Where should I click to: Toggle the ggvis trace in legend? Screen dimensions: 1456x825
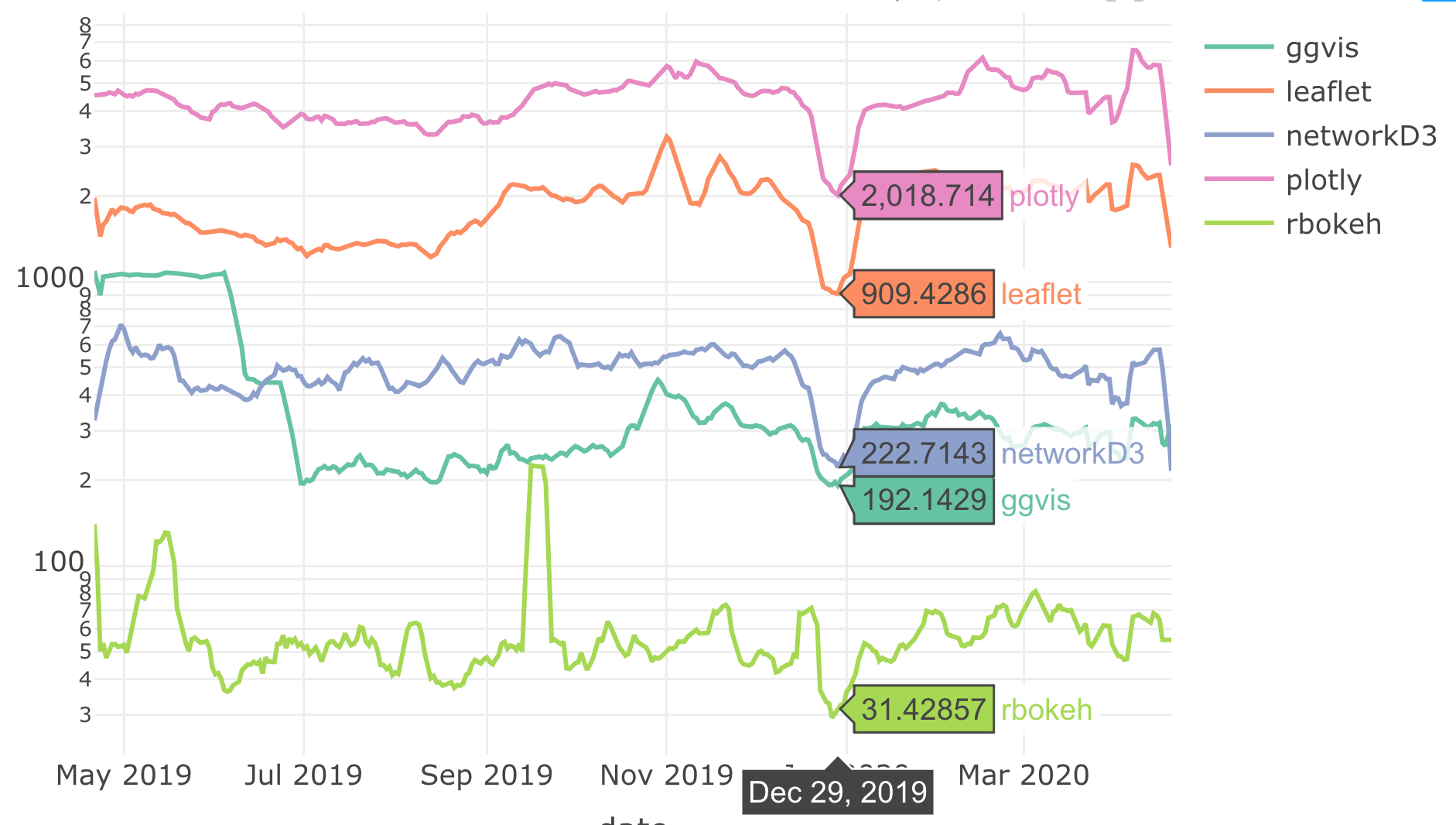(x=1321, y=48)
